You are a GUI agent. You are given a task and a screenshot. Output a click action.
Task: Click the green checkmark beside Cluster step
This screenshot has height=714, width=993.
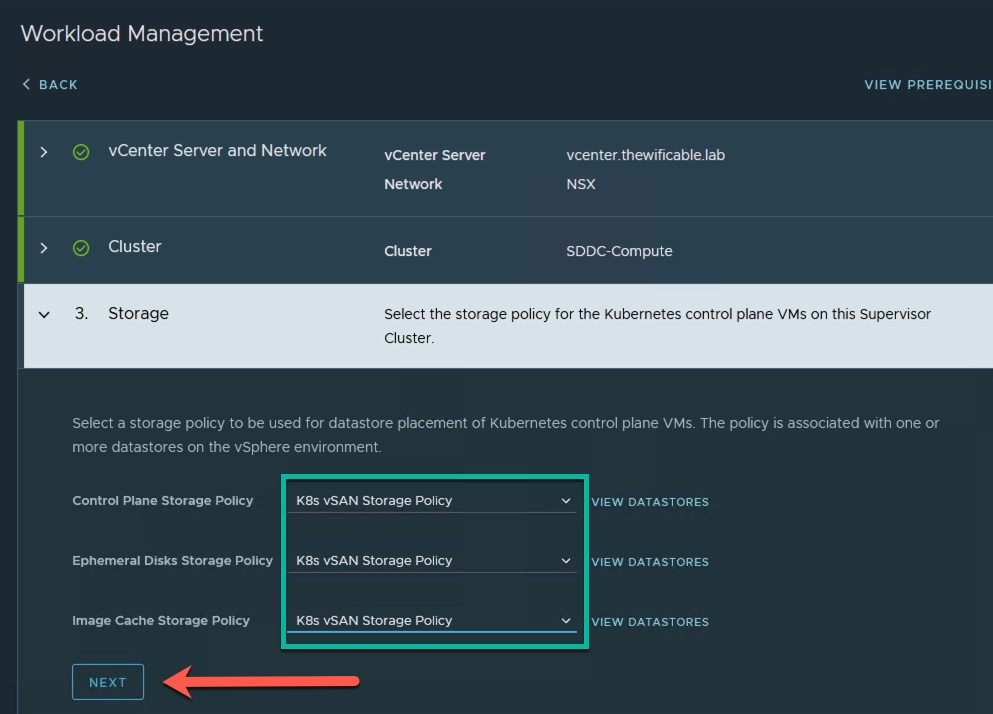tap(81, 248)
